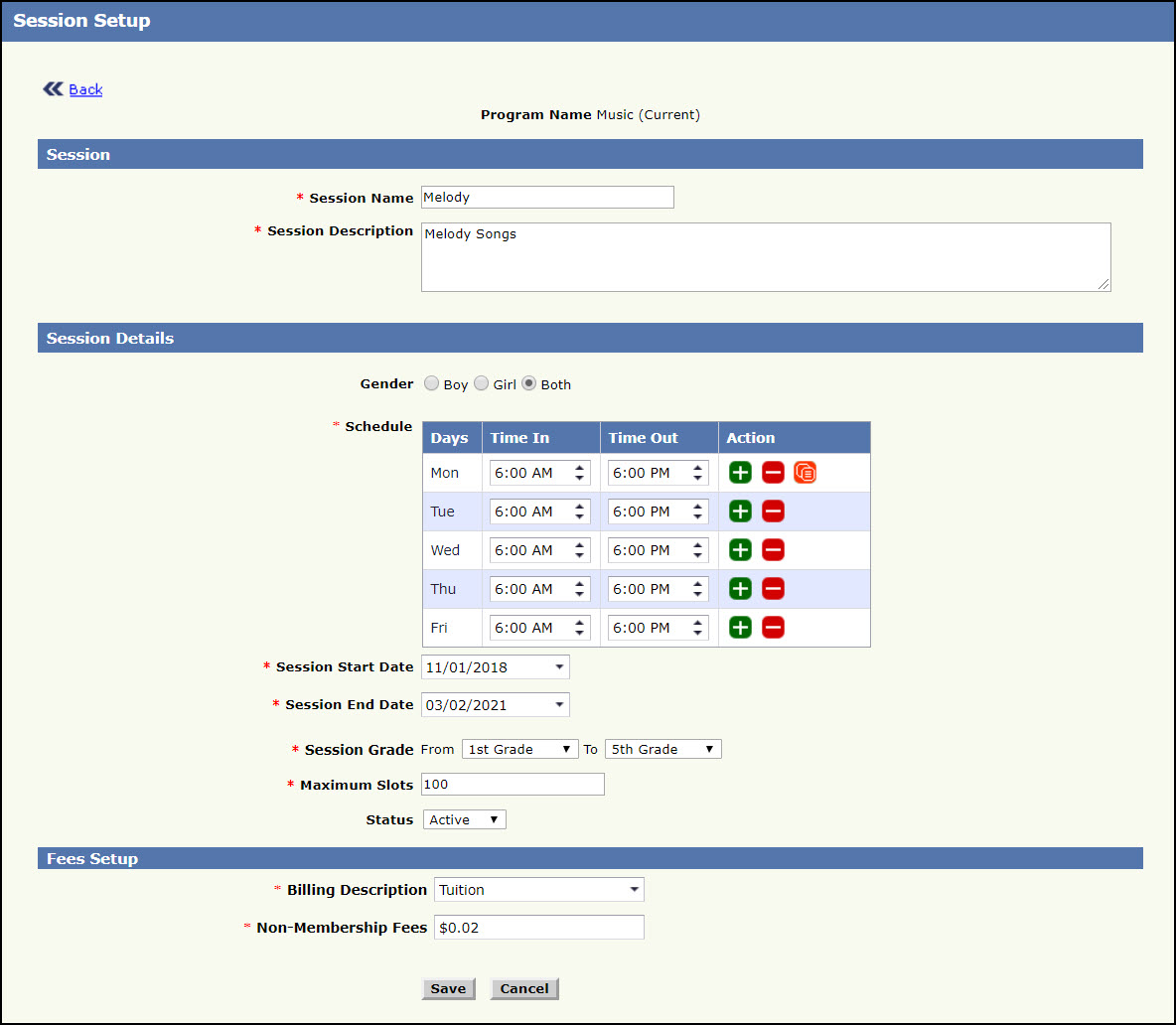Add a schedule row on Thursday
The image size is (1176, 1025).
point(740,589)
